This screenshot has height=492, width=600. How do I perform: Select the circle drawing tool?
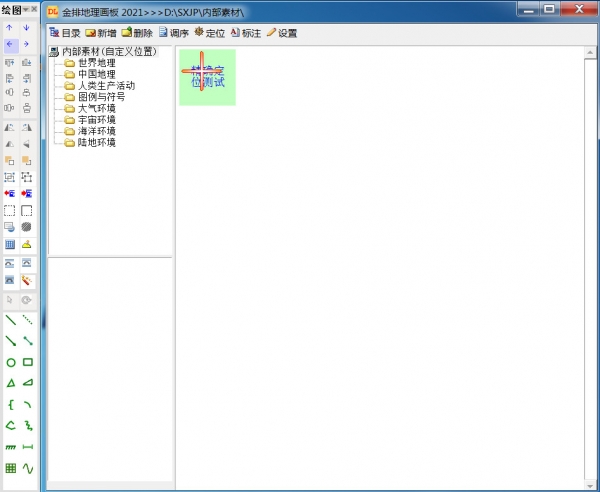coord(11,362)
